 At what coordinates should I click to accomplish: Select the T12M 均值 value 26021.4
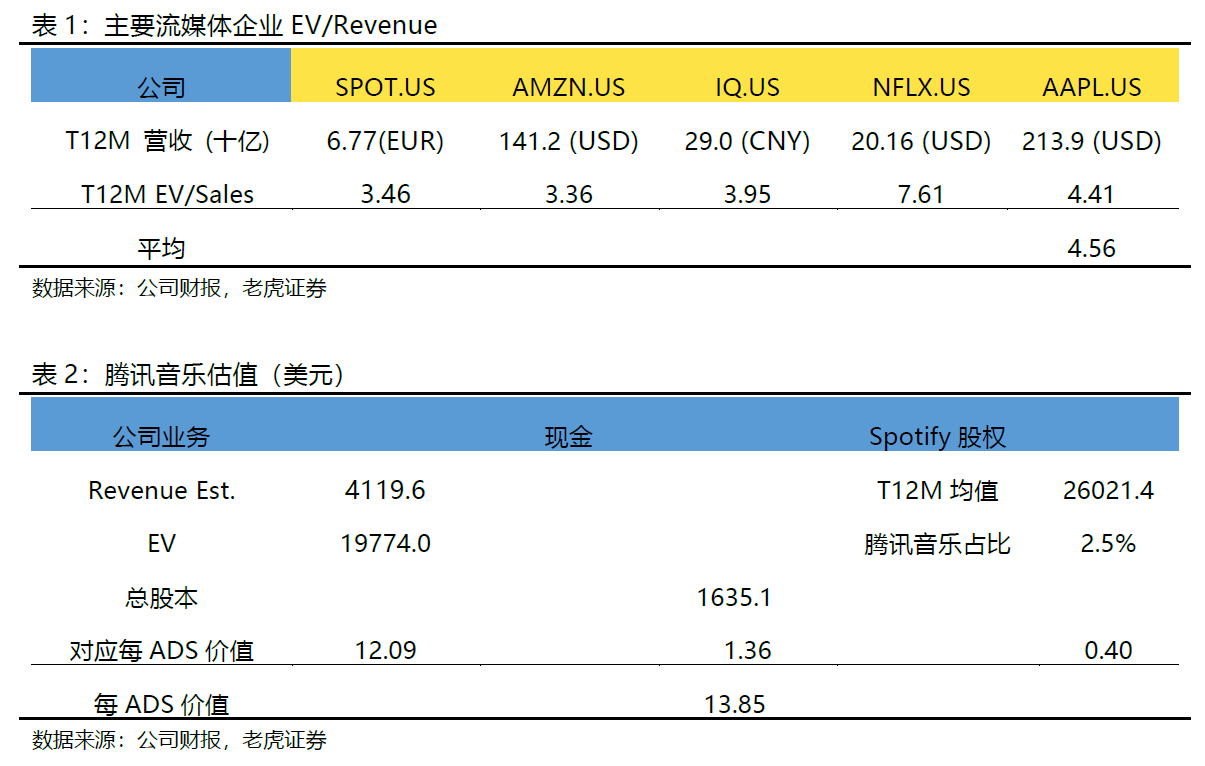[1108, 490]
